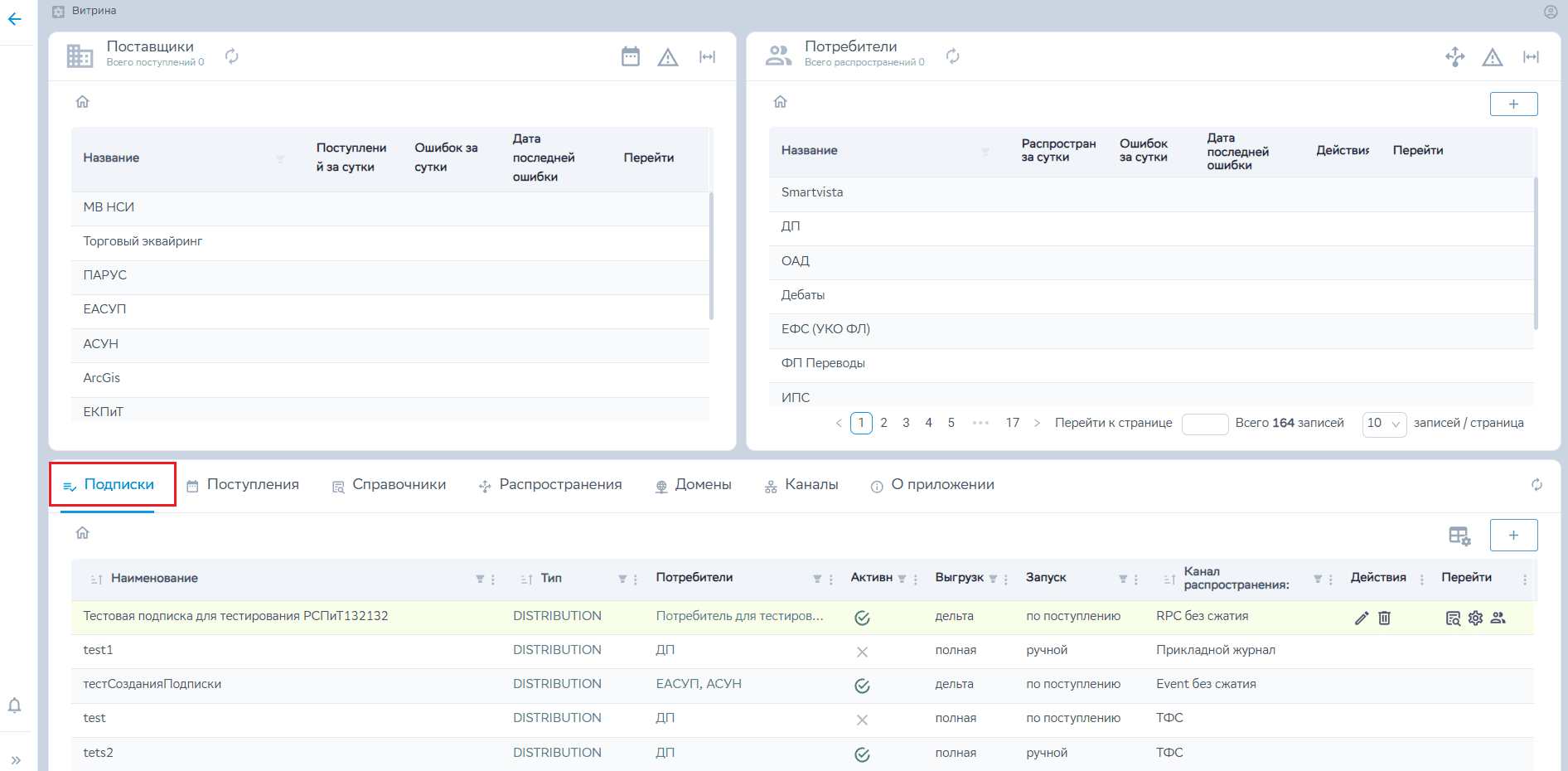Open the gear settings for the first subscription

click(x=1475, y=618)
